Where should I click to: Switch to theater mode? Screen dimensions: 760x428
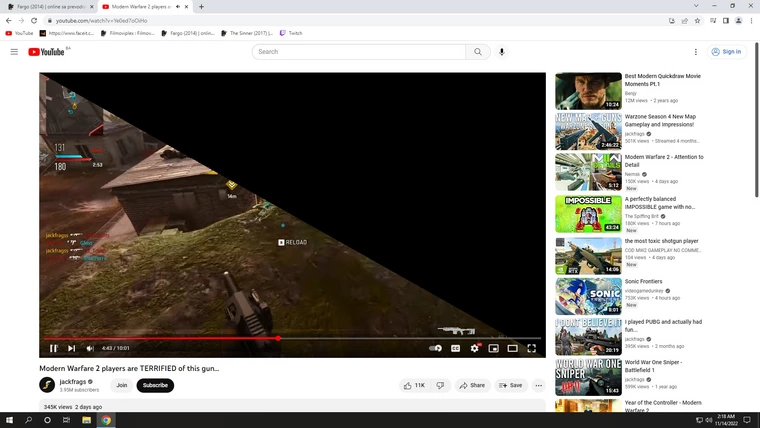pos(512,348)
